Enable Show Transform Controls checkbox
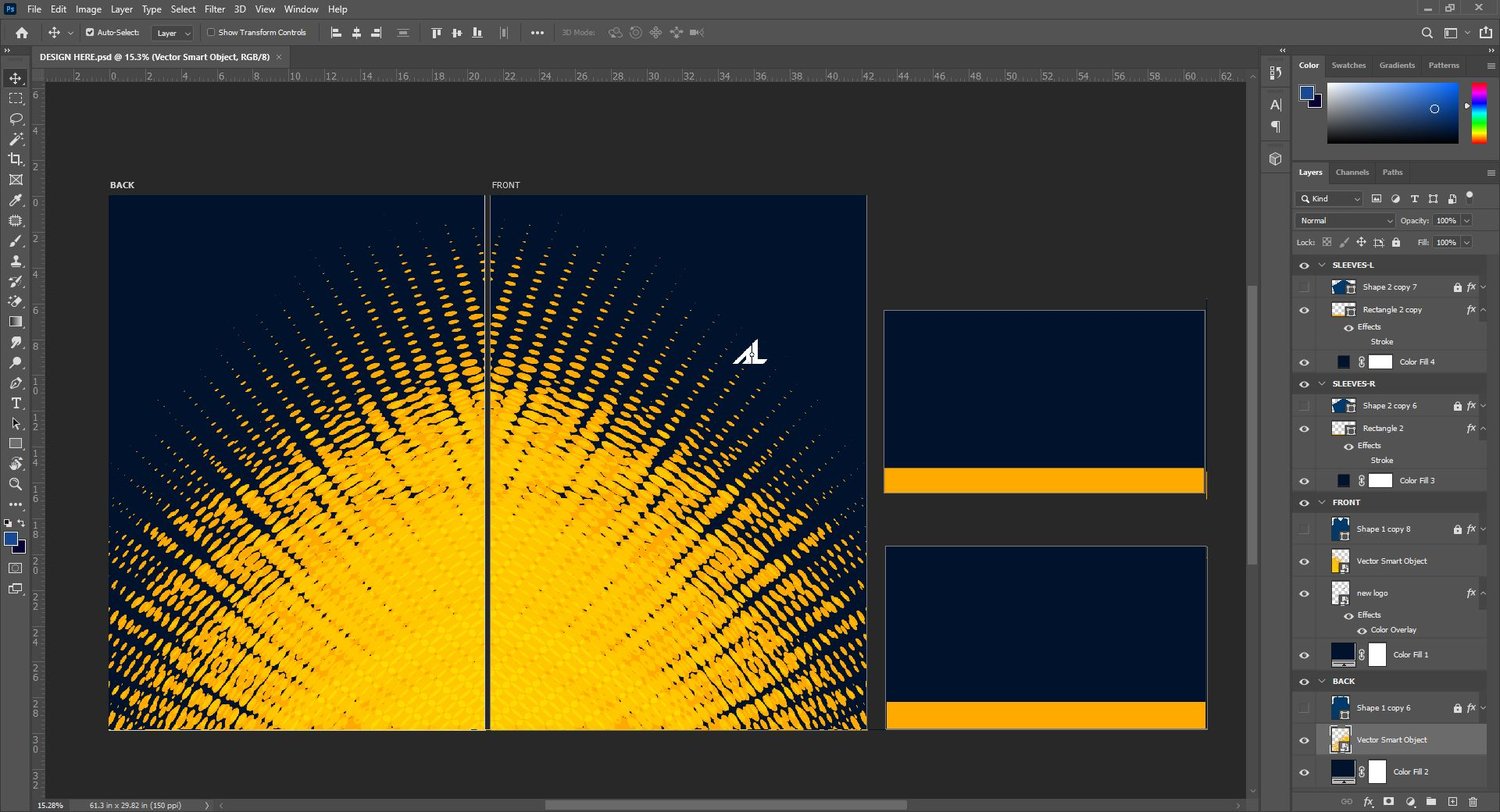Screen dimensions: 1500x812 coord(211,32)
